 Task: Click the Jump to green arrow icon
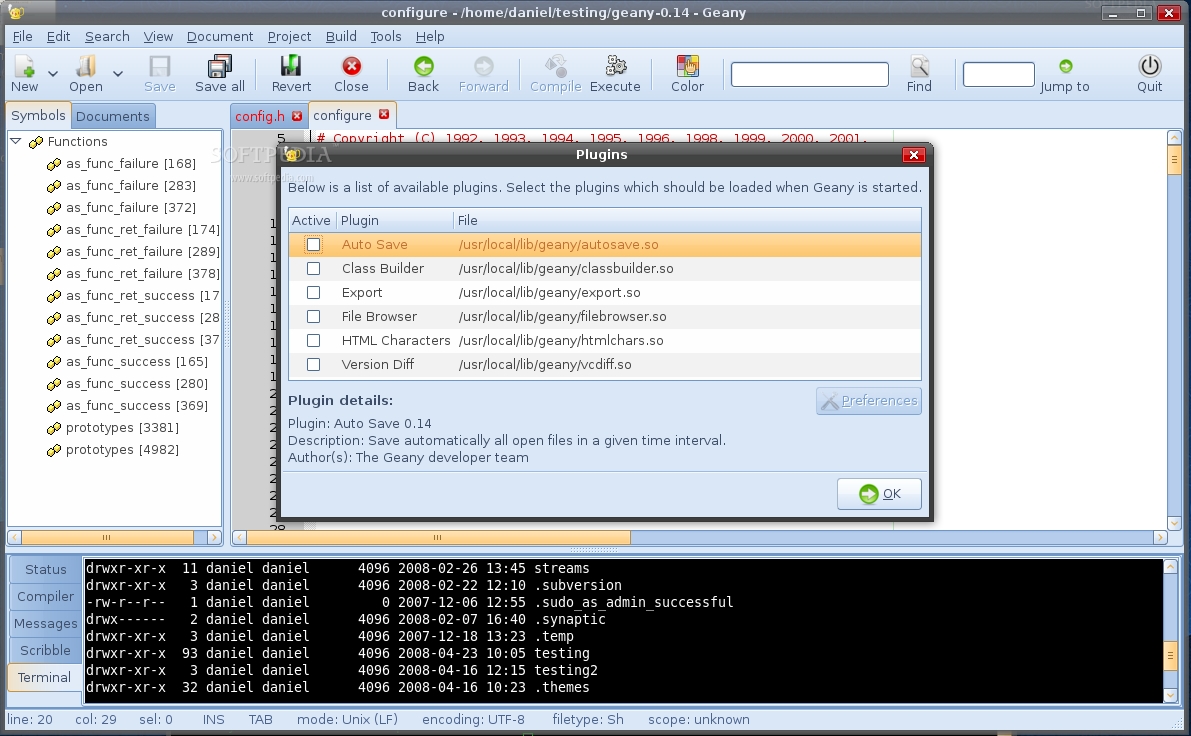coord(1066,67)
